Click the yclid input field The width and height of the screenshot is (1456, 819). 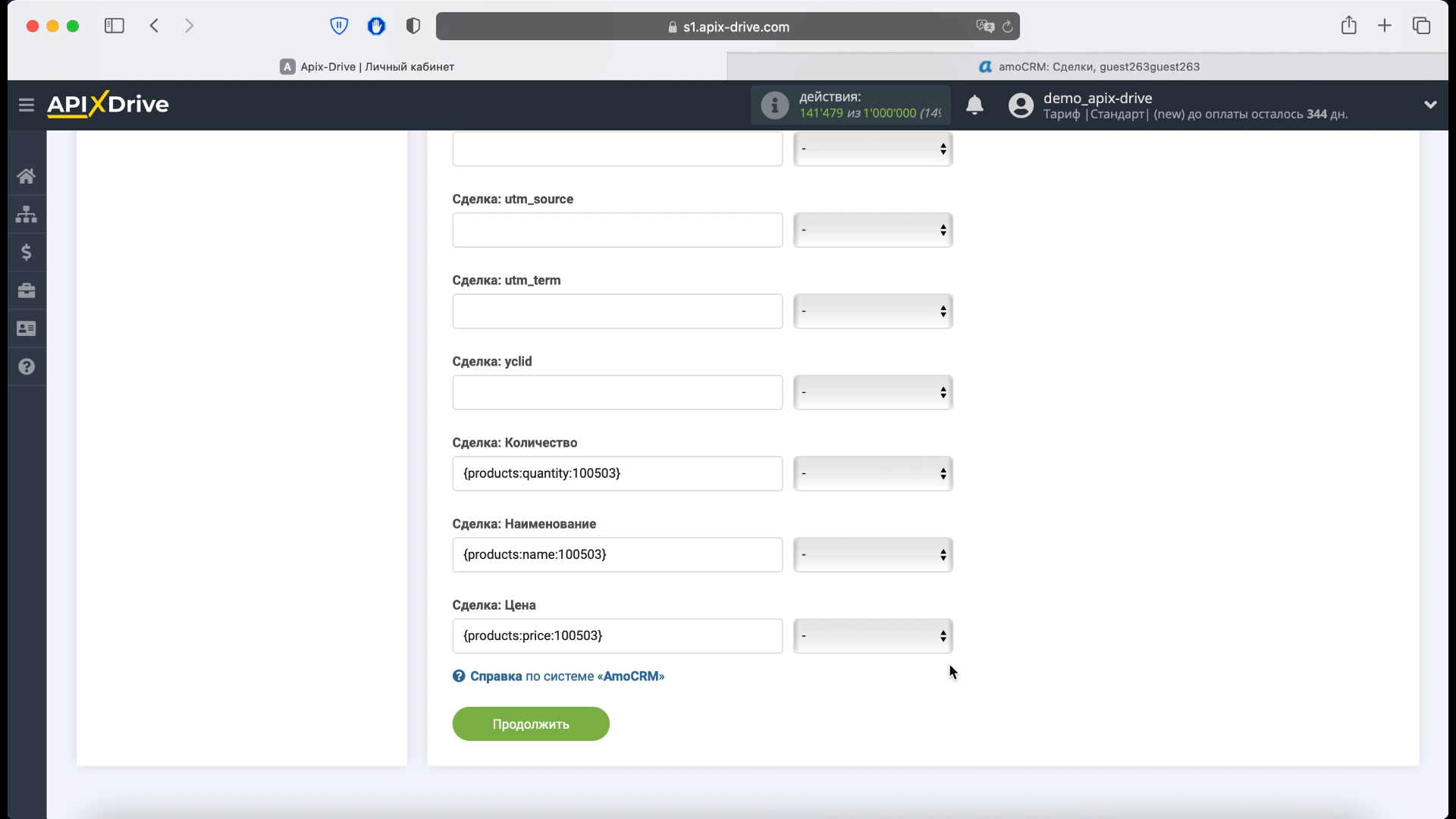coord(617,392)
